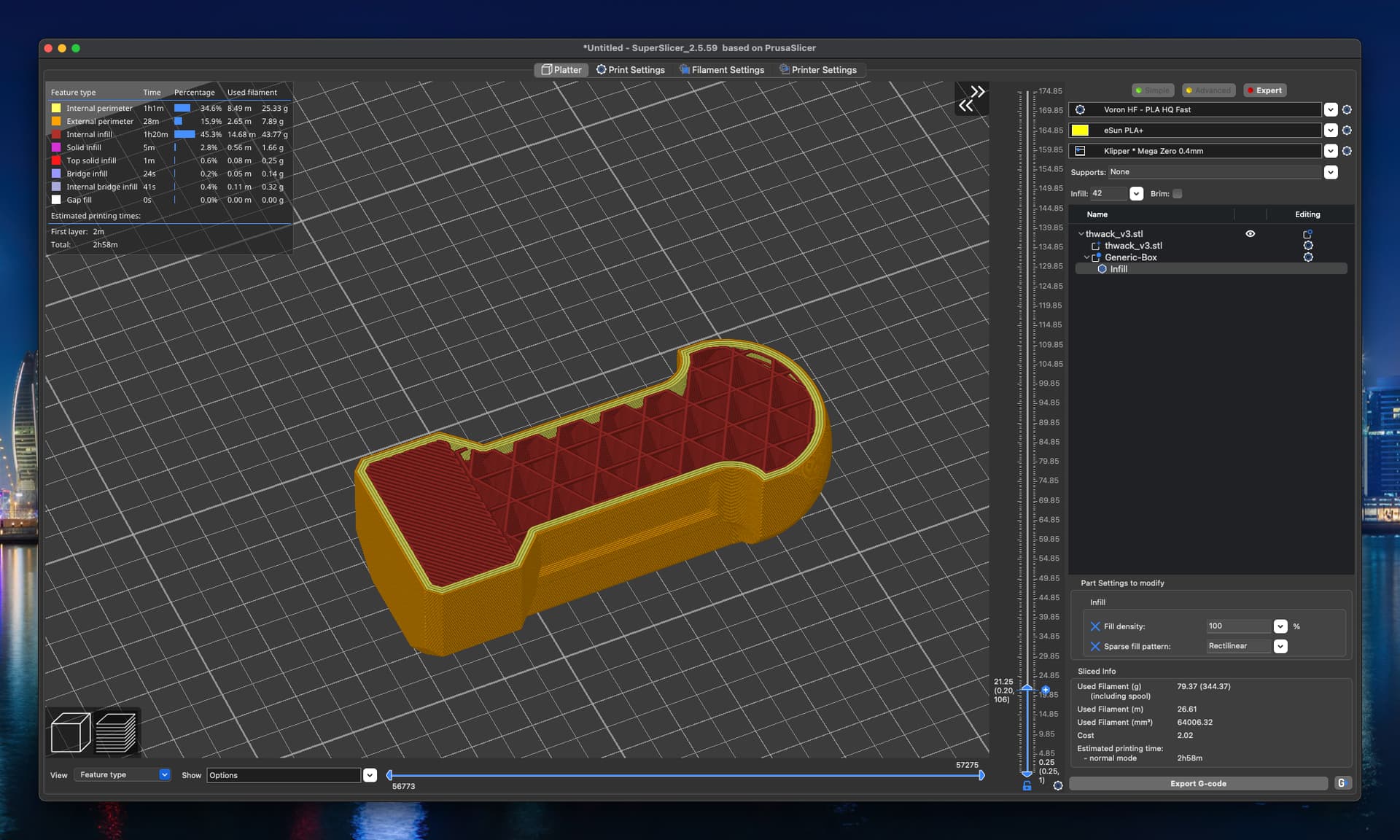Edit the Voron HF print preset cog

1347,109
